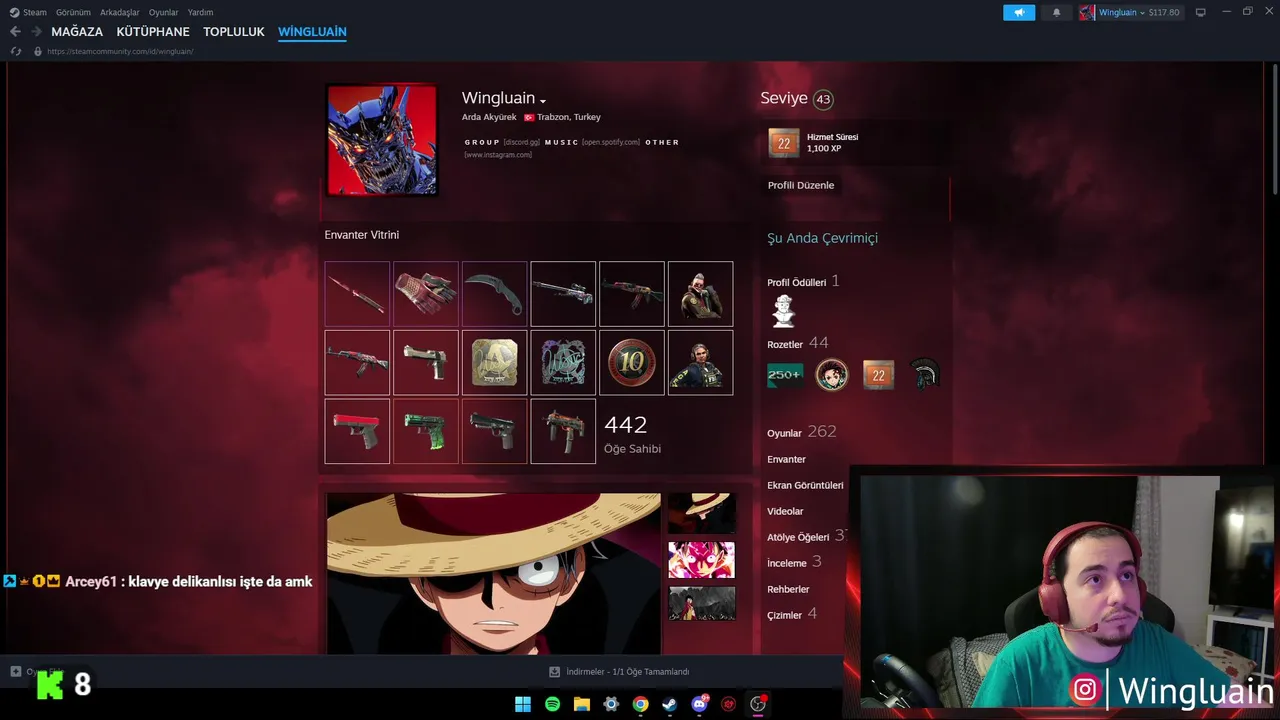Open the 250+ games badge
Viewport: 1280px width, 720px height.
coord(784,375)
